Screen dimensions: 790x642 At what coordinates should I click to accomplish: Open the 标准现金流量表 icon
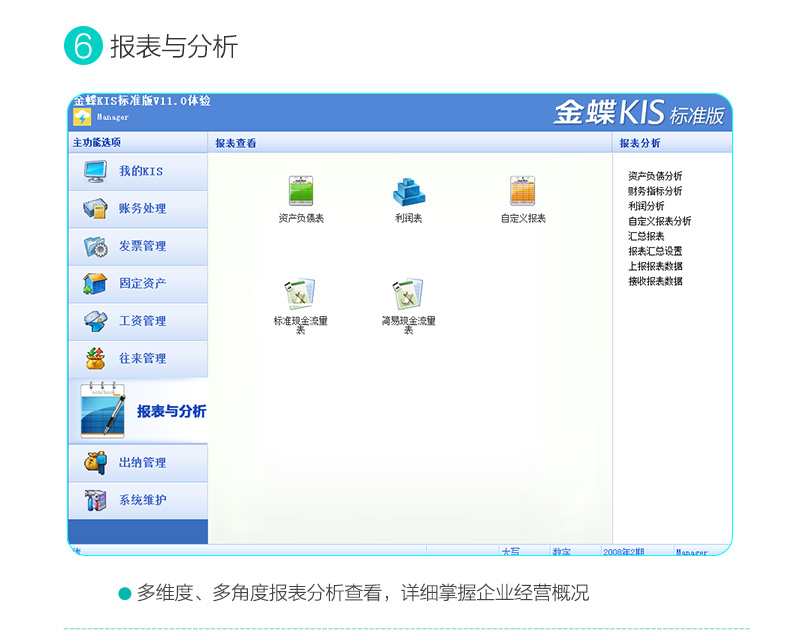click(x=300, y=295)
